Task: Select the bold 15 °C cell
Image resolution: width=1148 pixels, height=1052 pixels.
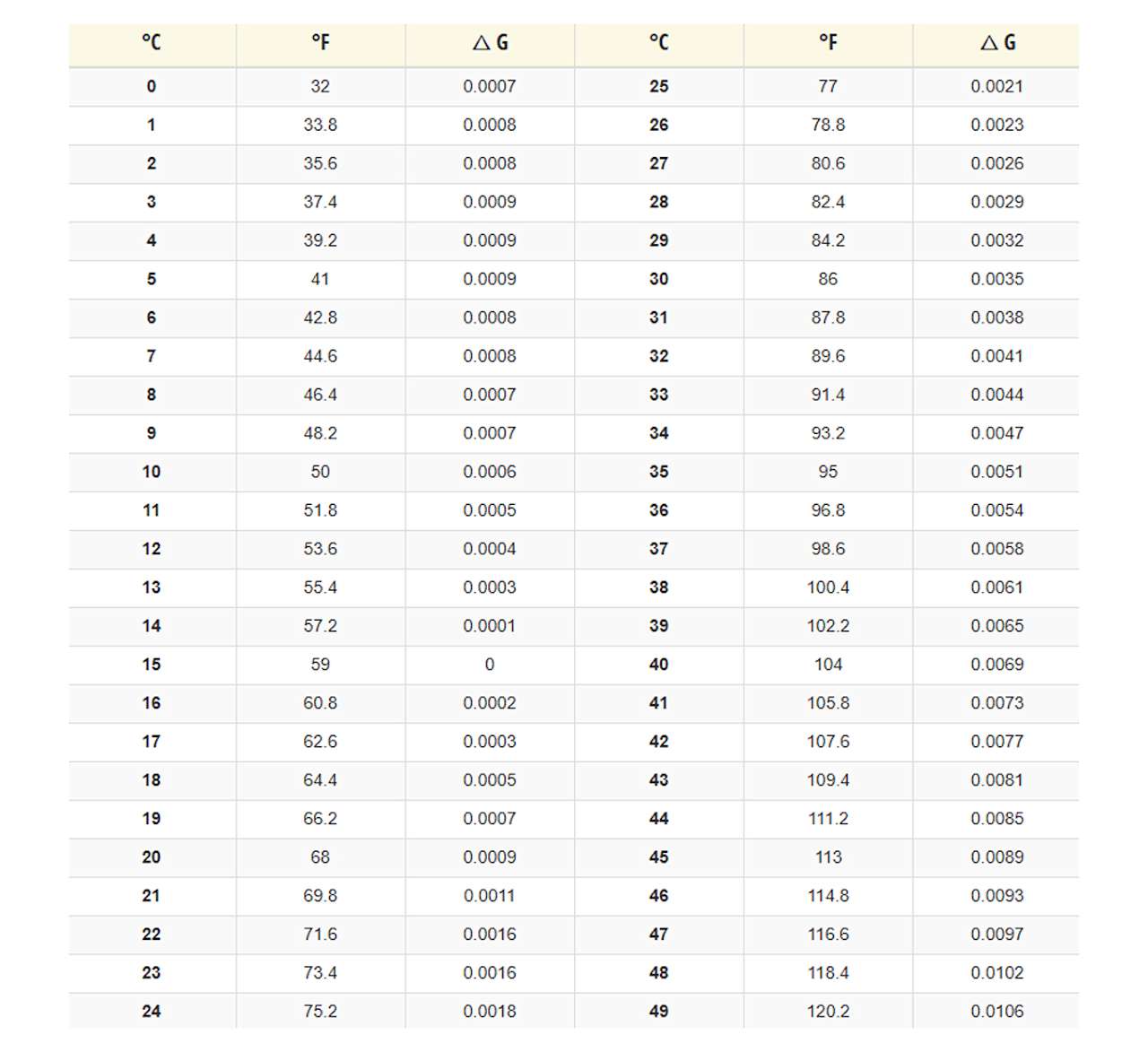Action: 152,665
